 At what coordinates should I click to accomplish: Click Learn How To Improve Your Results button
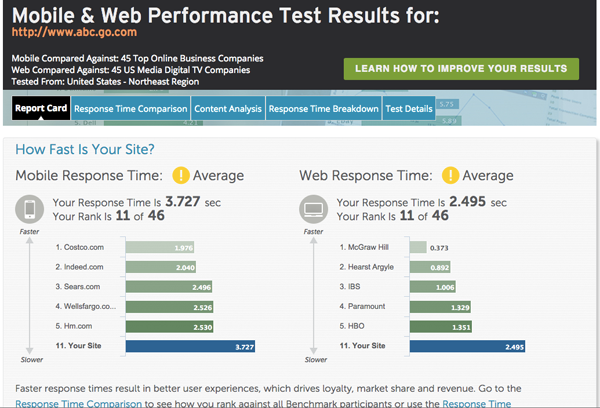tap(461, 69)
